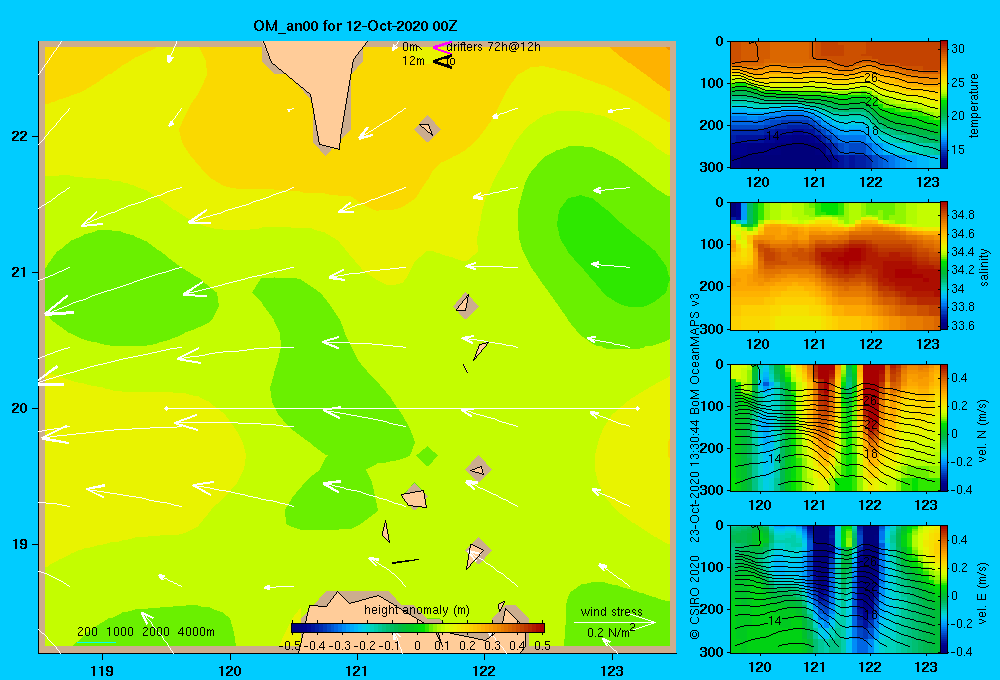
Task: Click the 'height anomaly (m)' label
Action: tap(417, 610)
